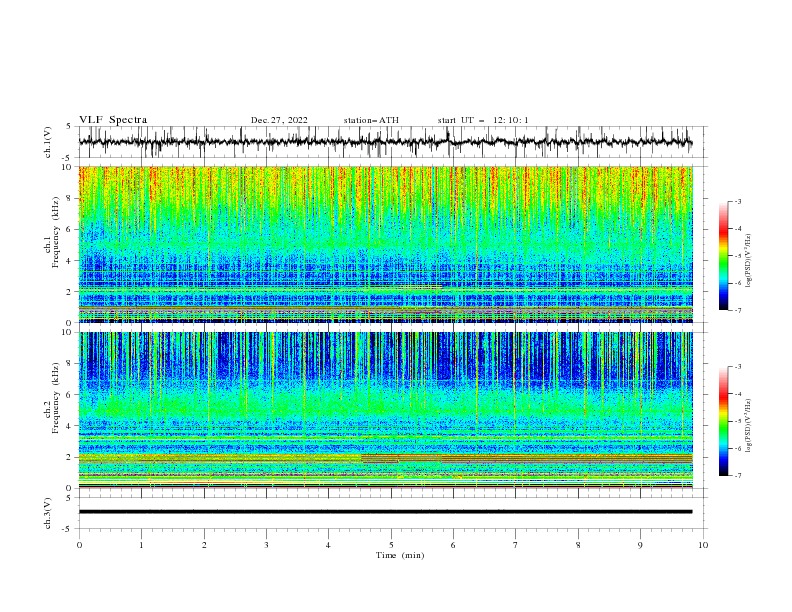Image resolution: width=792 pixels, height=612 pixels.
Task: Click the ch.2 color bar 'log(PSD)(V²/Hz)' label
Action: tap(749, 426)
